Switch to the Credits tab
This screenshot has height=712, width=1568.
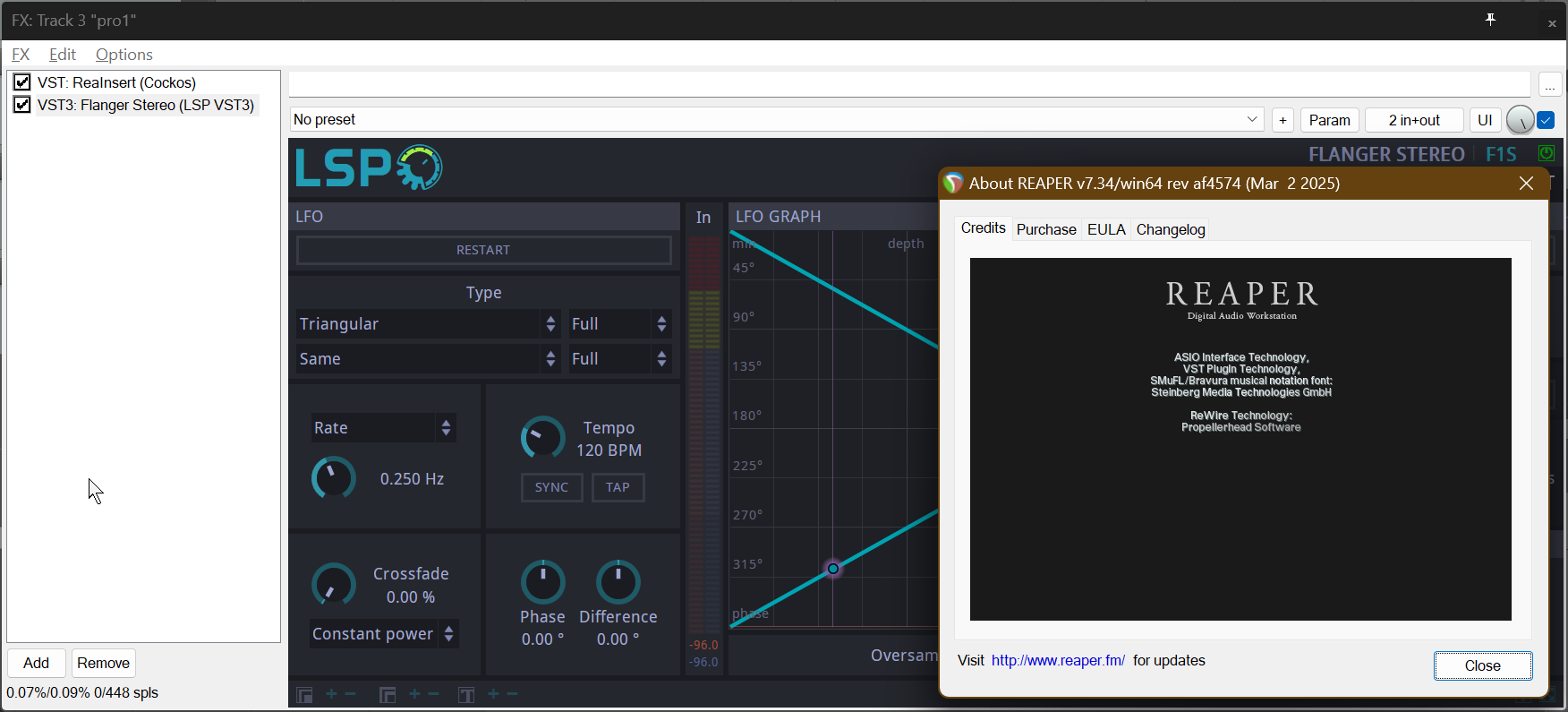[984, 228]
